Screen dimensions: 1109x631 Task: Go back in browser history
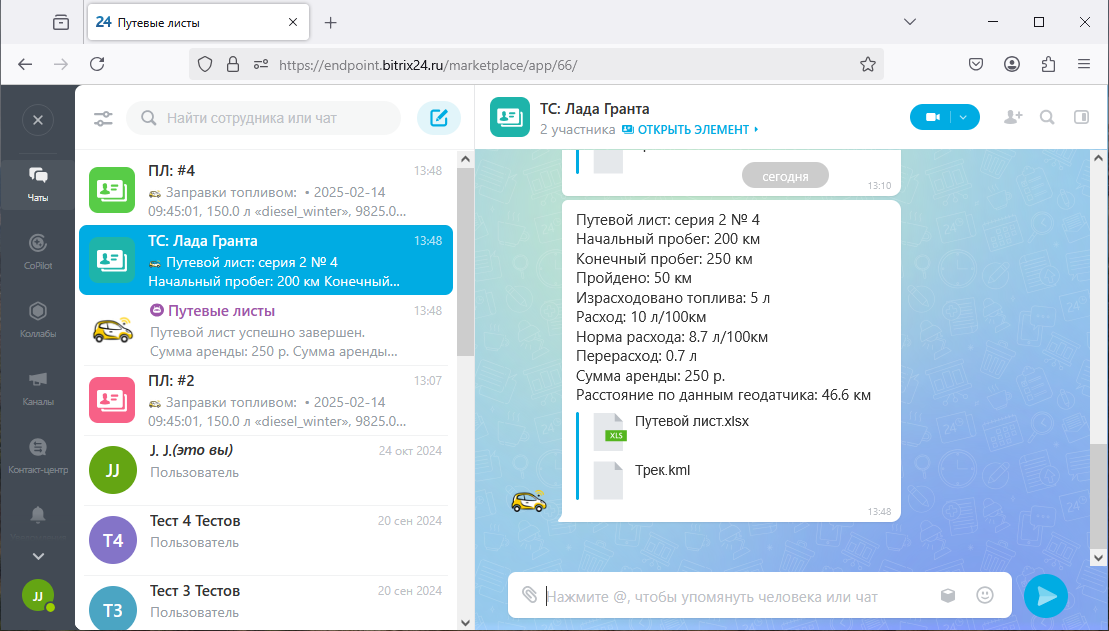[x=25, y=64]
